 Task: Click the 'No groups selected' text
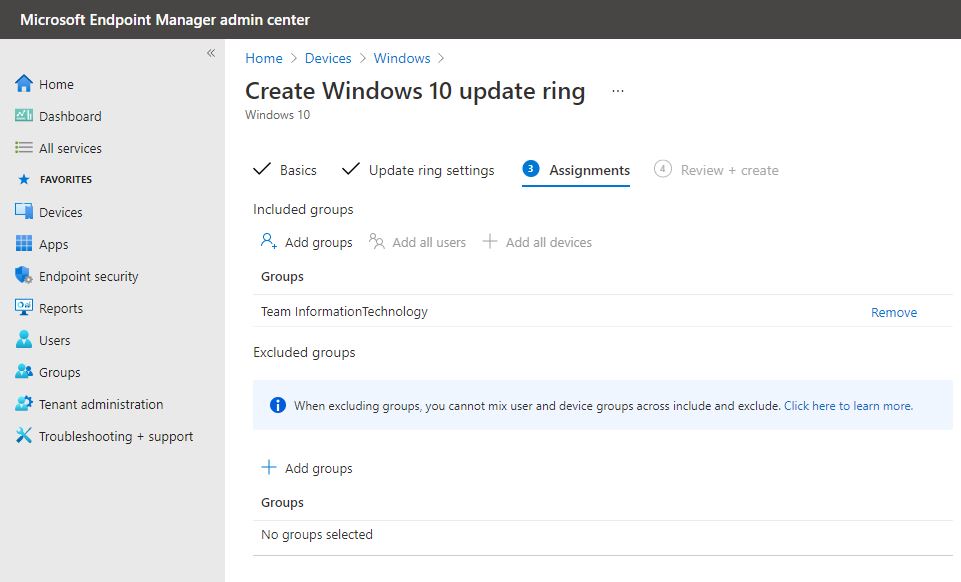[317, 534]
